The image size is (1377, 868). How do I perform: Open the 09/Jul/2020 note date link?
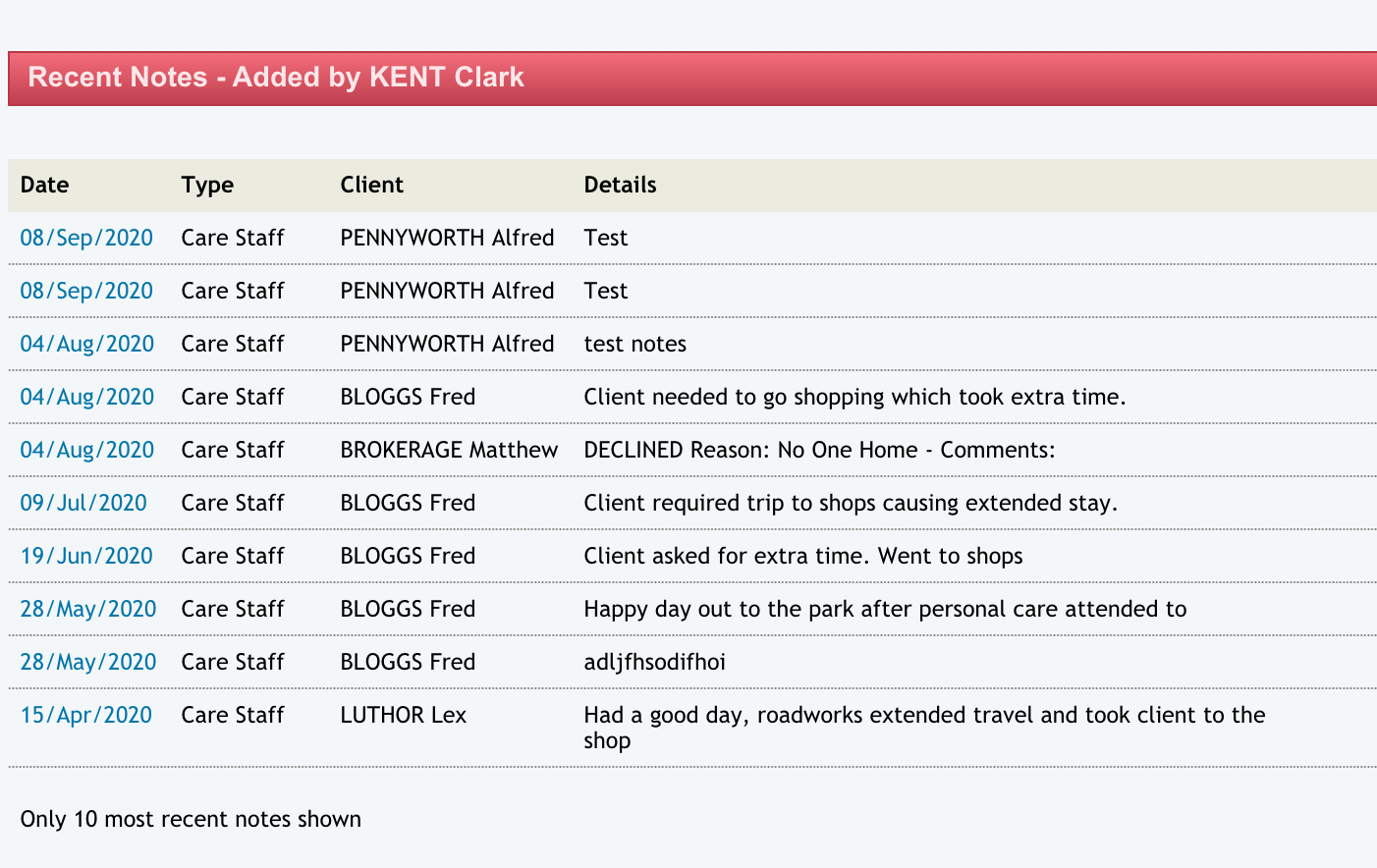coord(83,503)
